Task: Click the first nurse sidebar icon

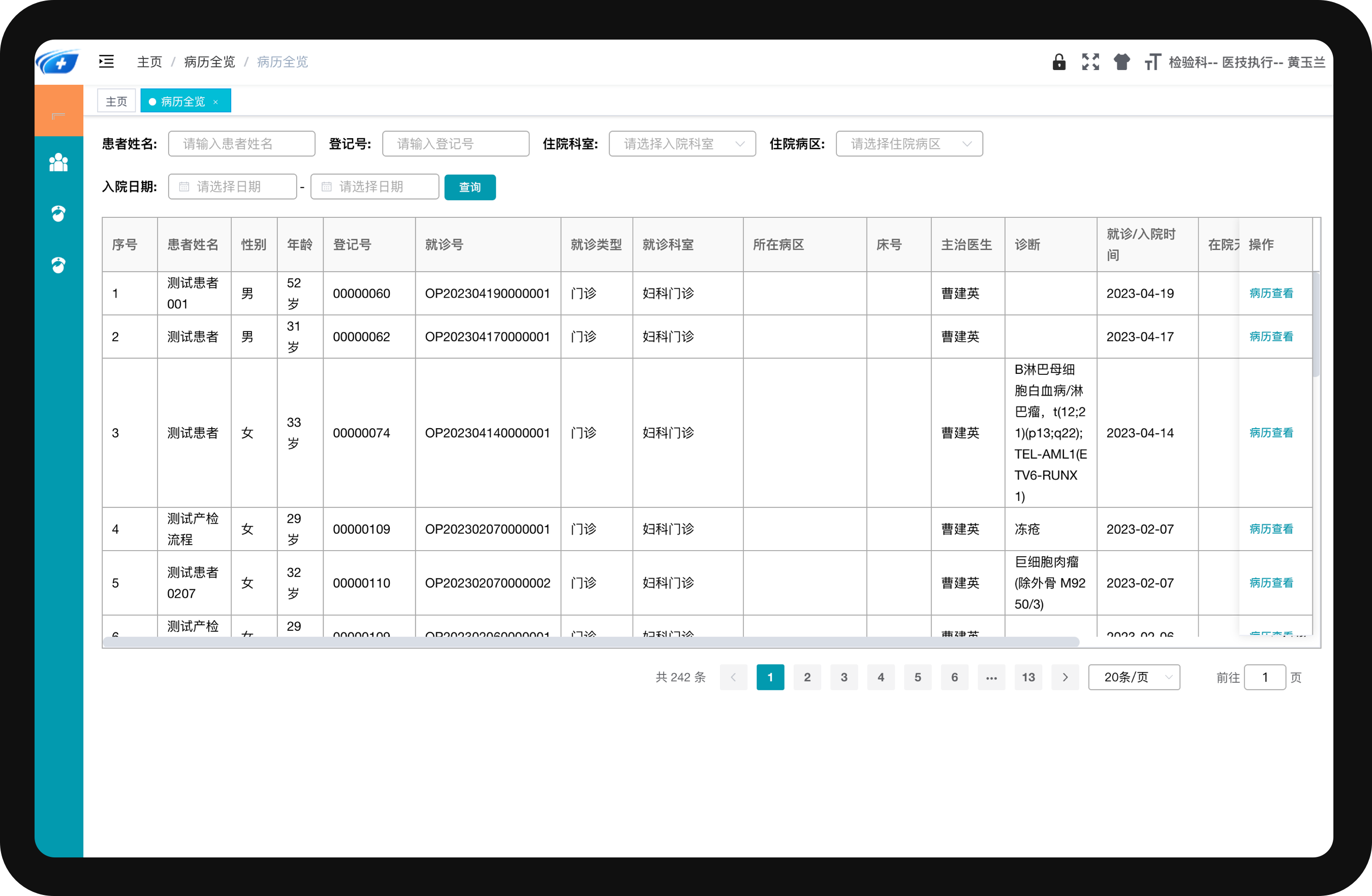Action: coord(58,214)
